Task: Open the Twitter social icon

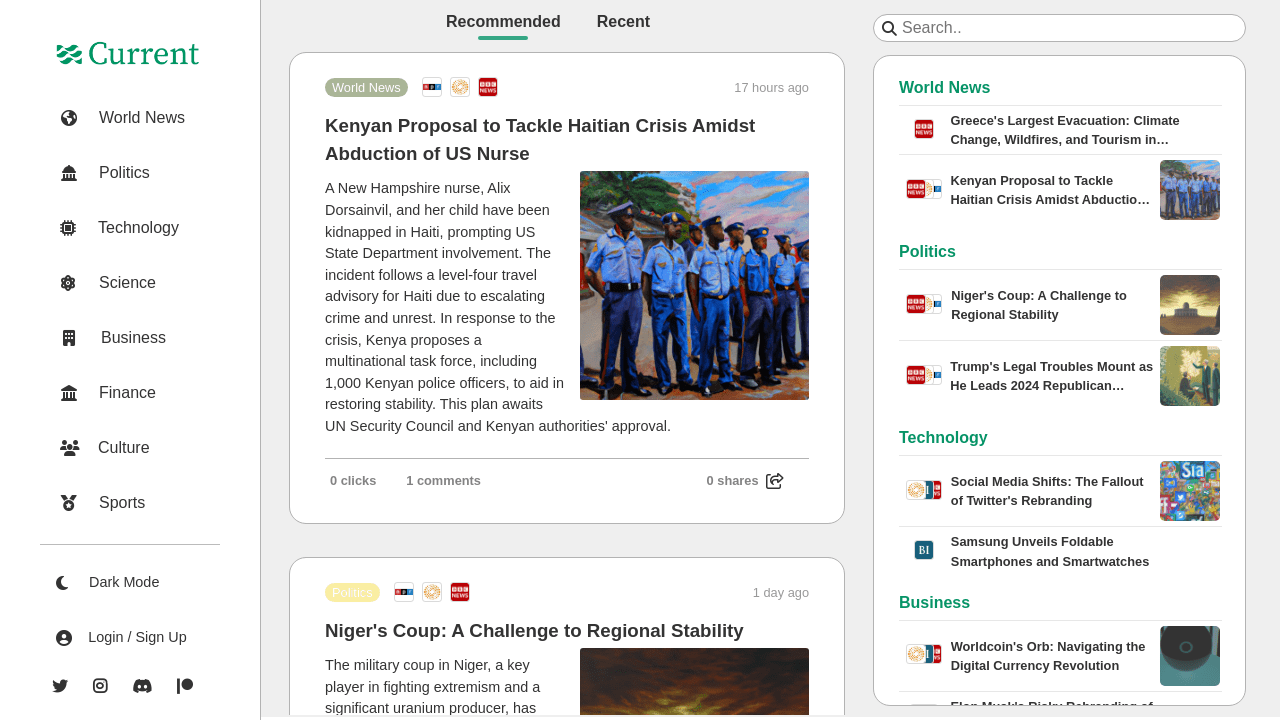Action: (x=60, y=686)
